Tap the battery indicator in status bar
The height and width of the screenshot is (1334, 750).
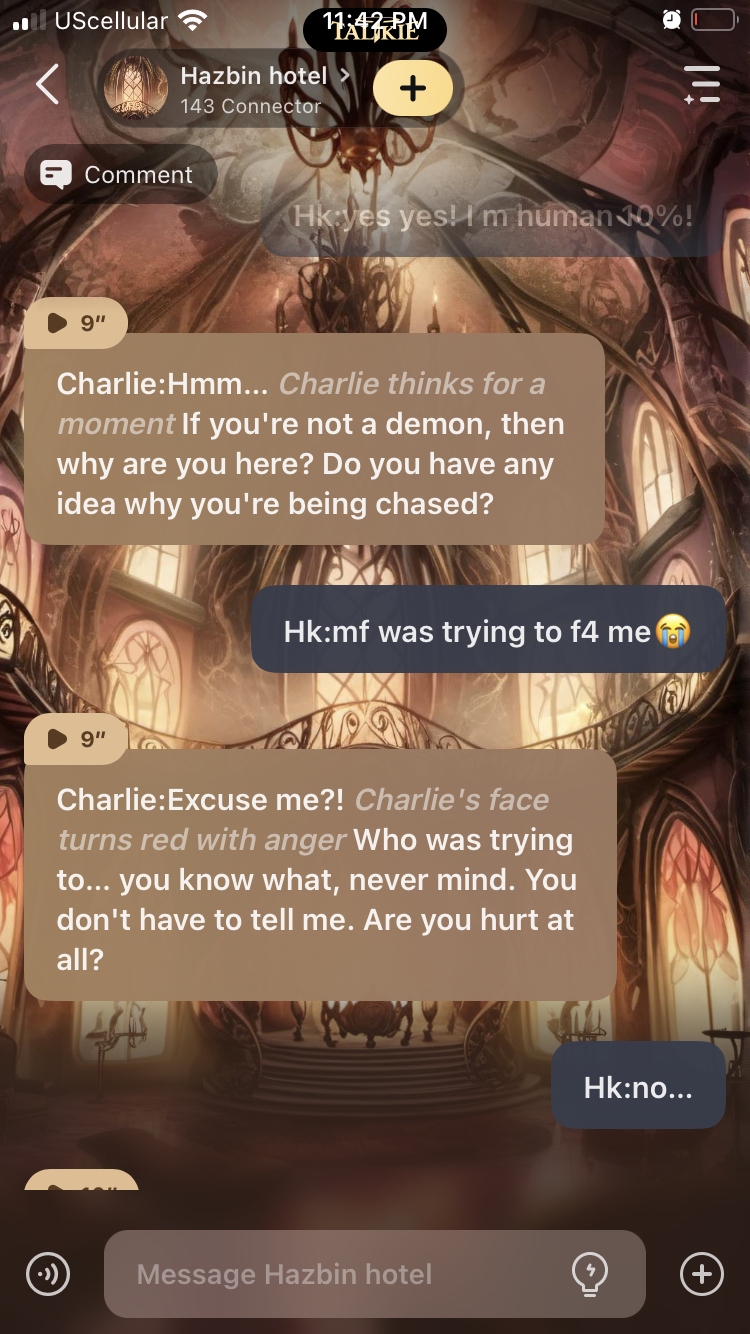click(713, 20)
